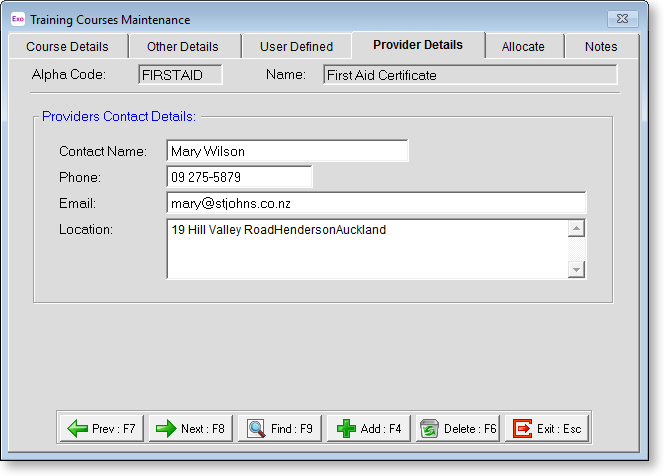Select the User Defined tab

[296, 47]
